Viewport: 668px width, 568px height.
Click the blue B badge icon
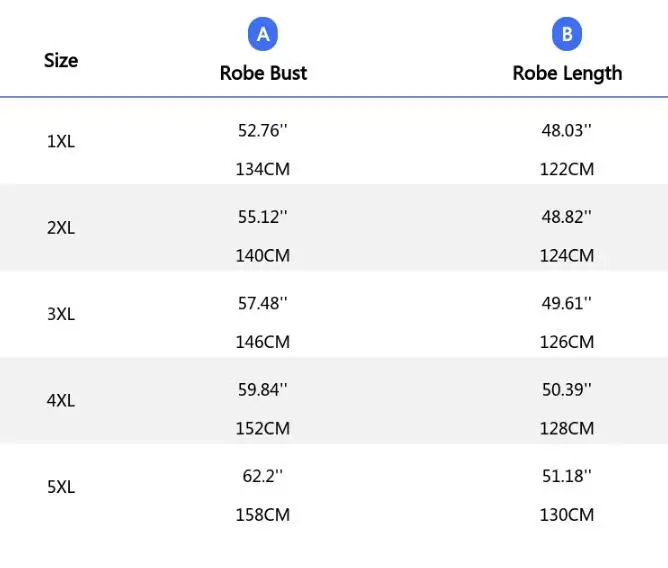coord(567,35)
